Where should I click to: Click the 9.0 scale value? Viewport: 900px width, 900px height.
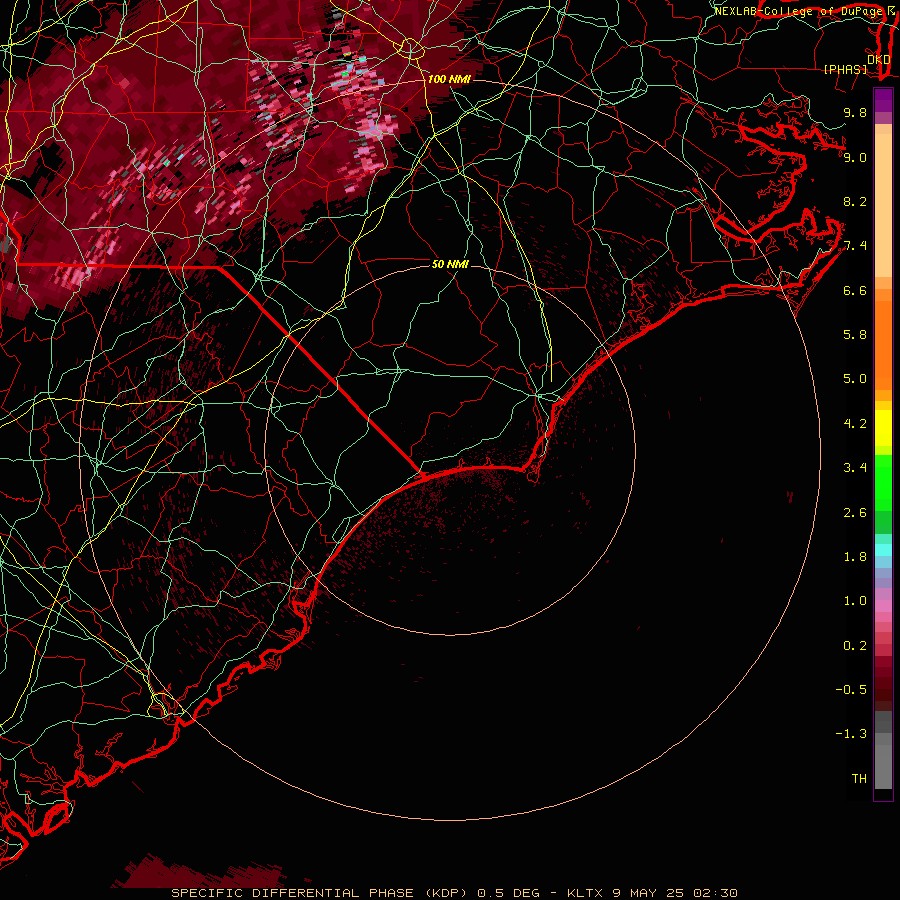[x=855, y=157]
